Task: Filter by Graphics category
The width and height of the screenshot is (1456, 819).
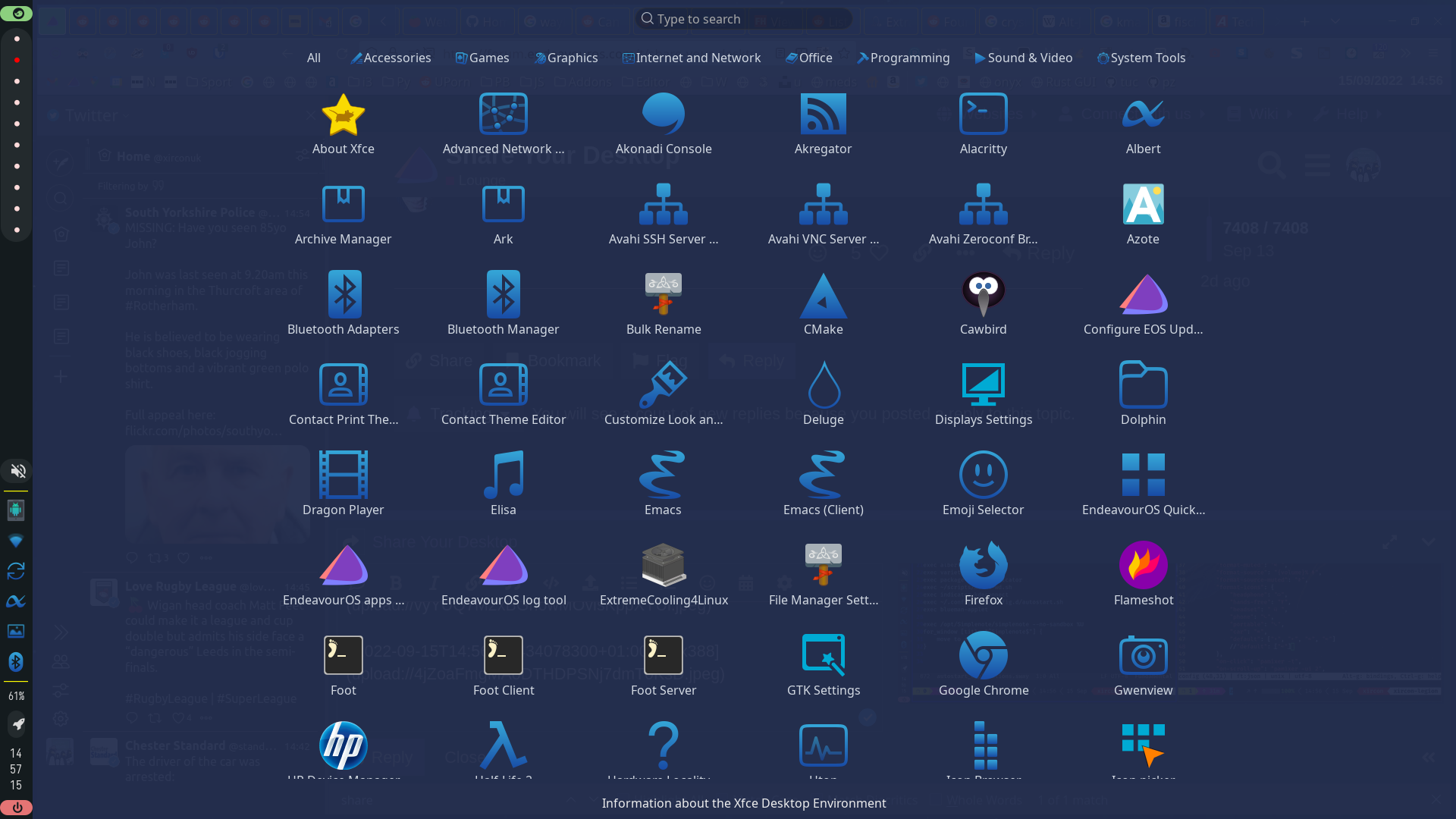Action: click(566, 58)
